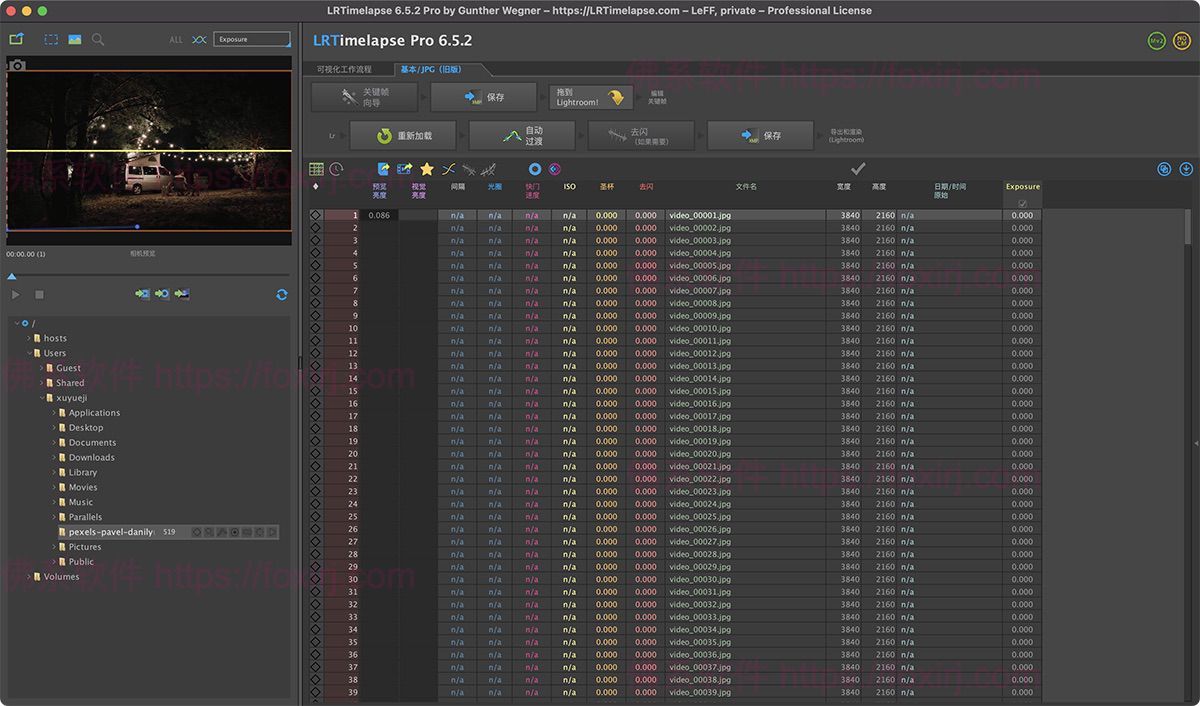The width and height of the screenshot is (1200, 706).
Task: Toggle the ALL filter in the top bar
Action: [x=176, y=40]
